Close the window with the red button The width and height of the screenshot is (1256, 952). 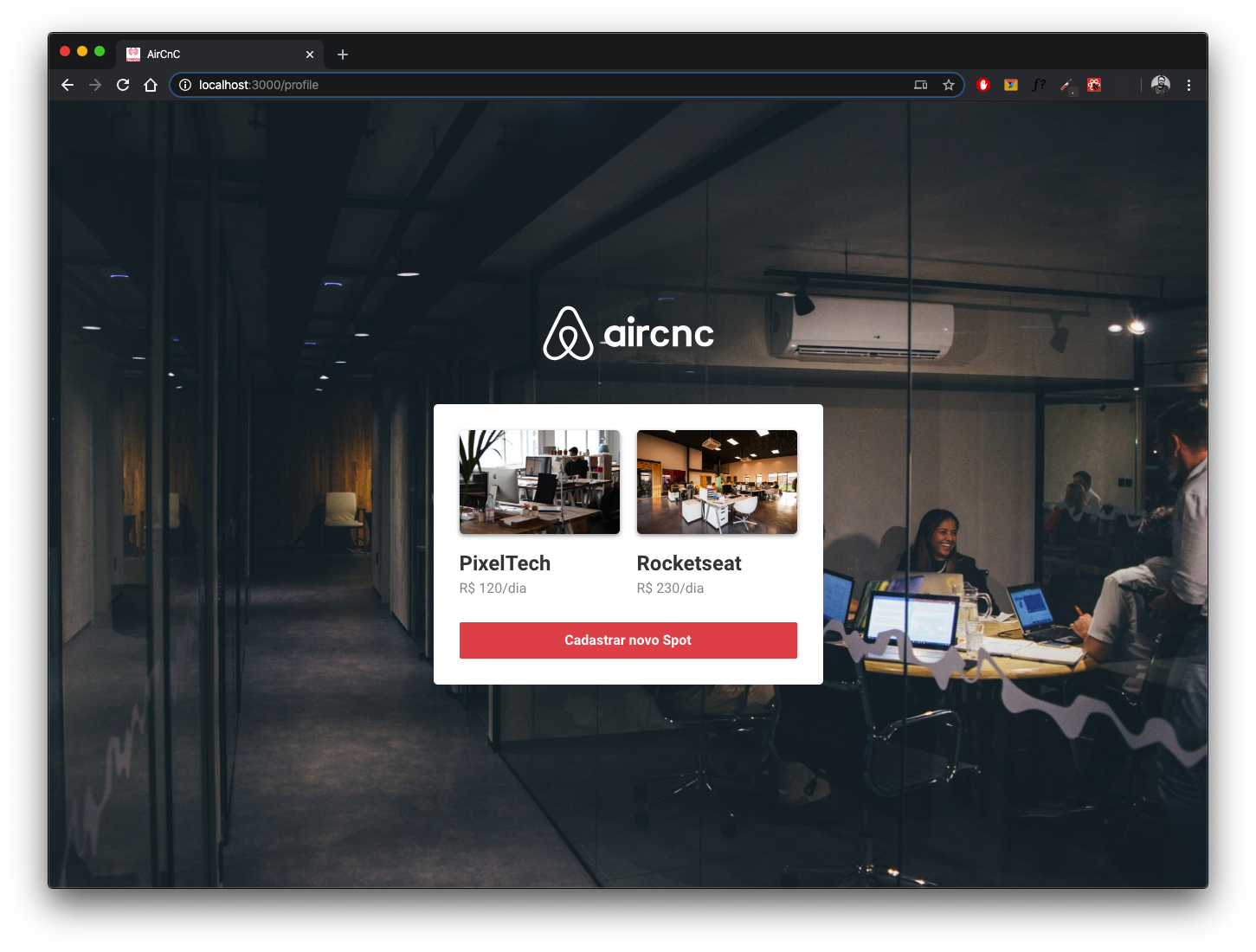coord(65,51)
